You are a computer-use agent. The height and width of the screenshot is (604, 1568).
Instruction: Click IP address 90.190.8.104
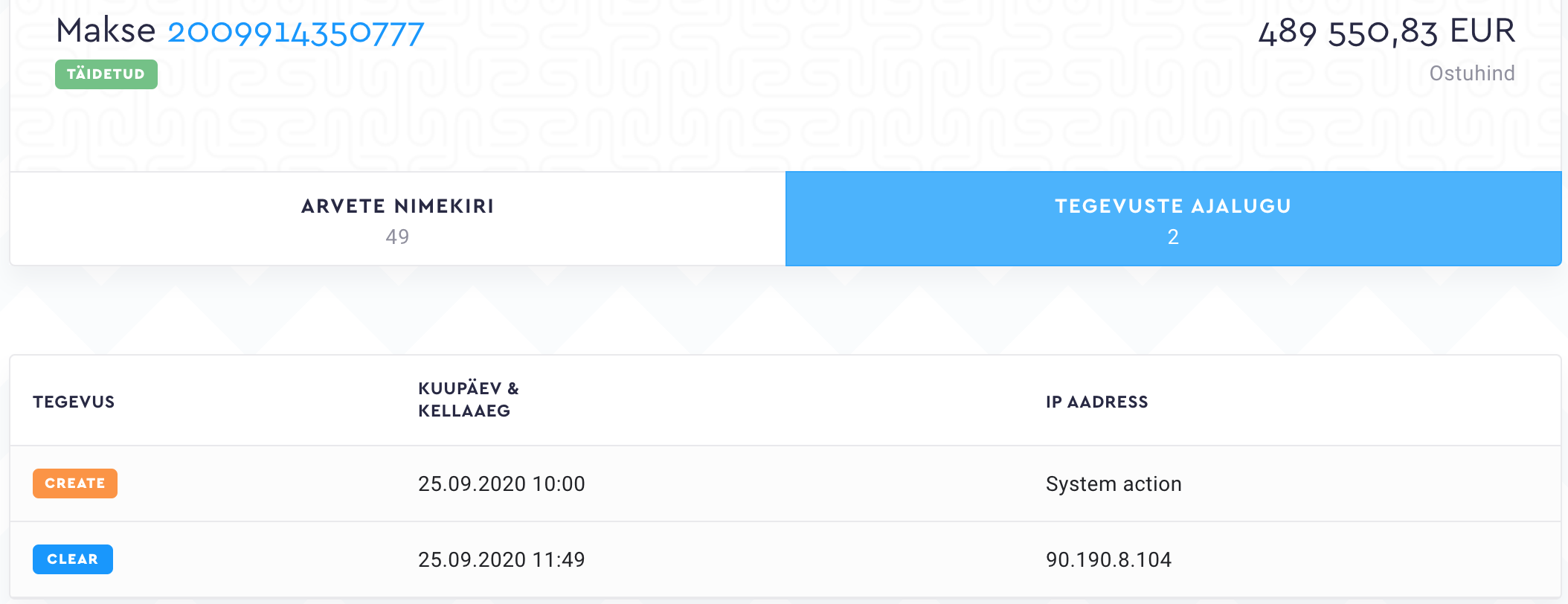point(1108,560)
